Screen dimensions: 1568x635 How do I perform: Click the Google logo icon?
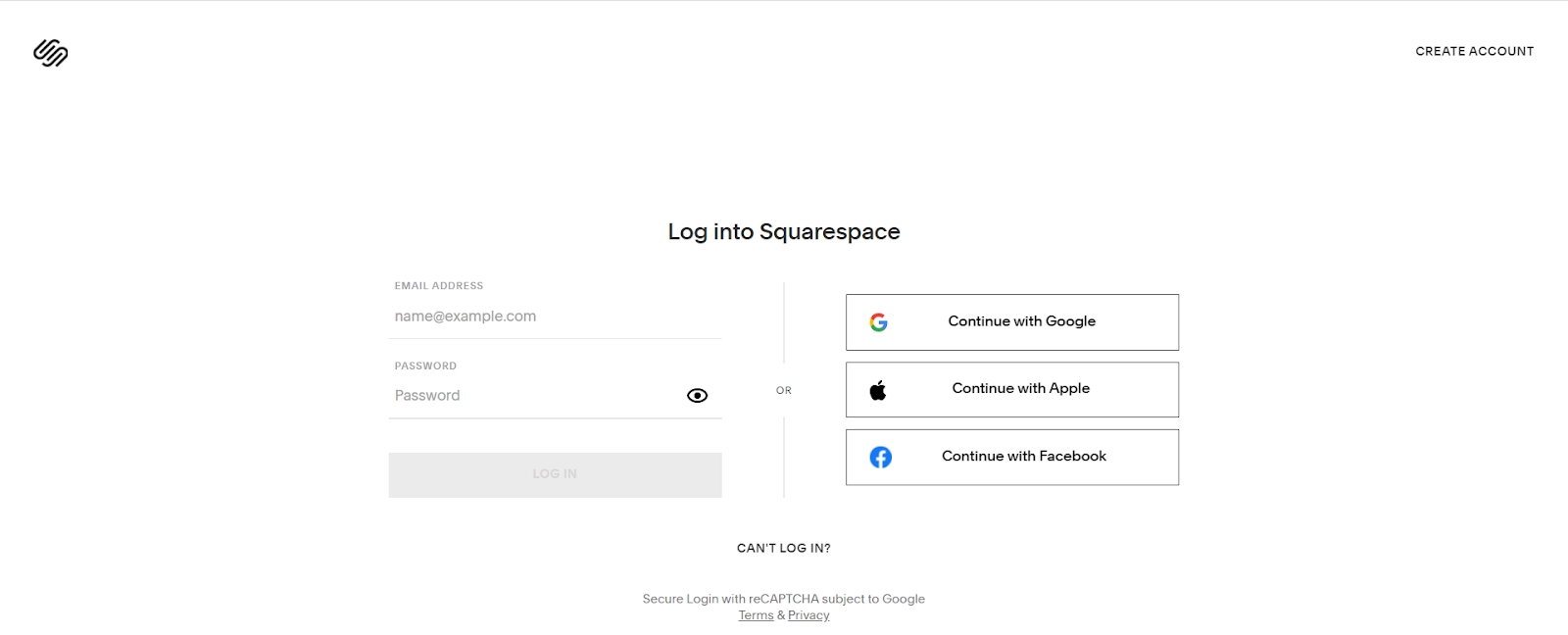click(879, 322)
